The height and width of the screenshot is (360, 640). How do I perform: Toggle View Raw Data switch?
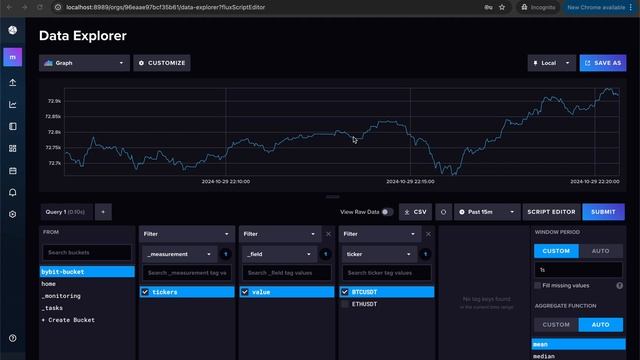click(387, 212)
